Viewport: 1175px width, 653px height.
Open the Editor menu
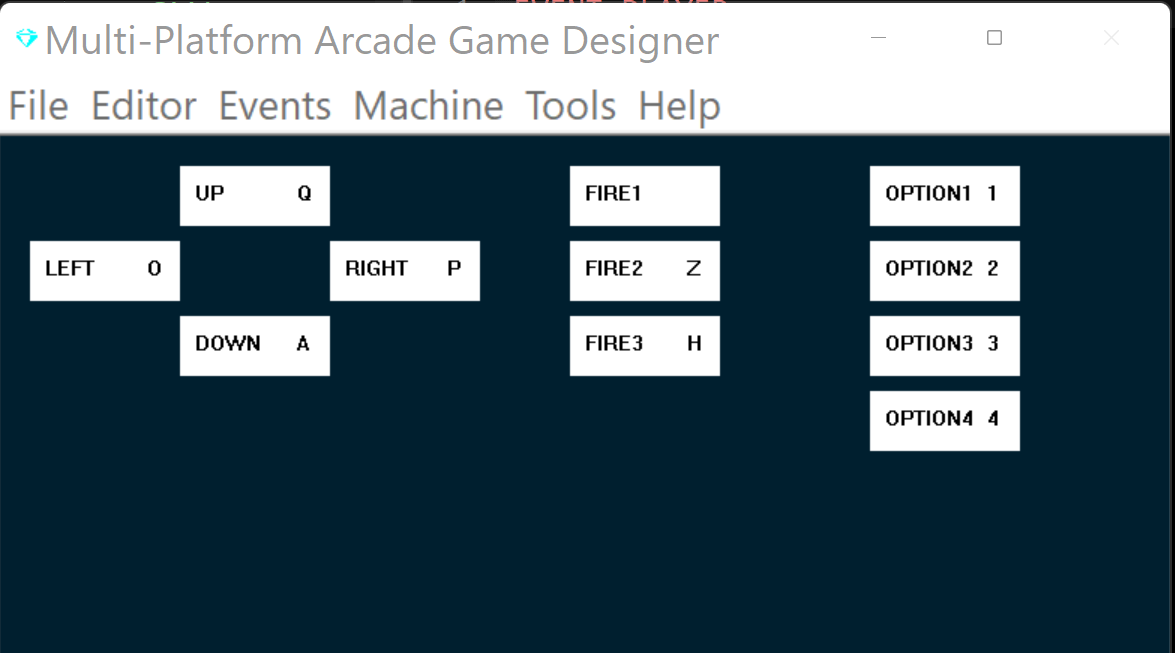[x=144, y=106]
